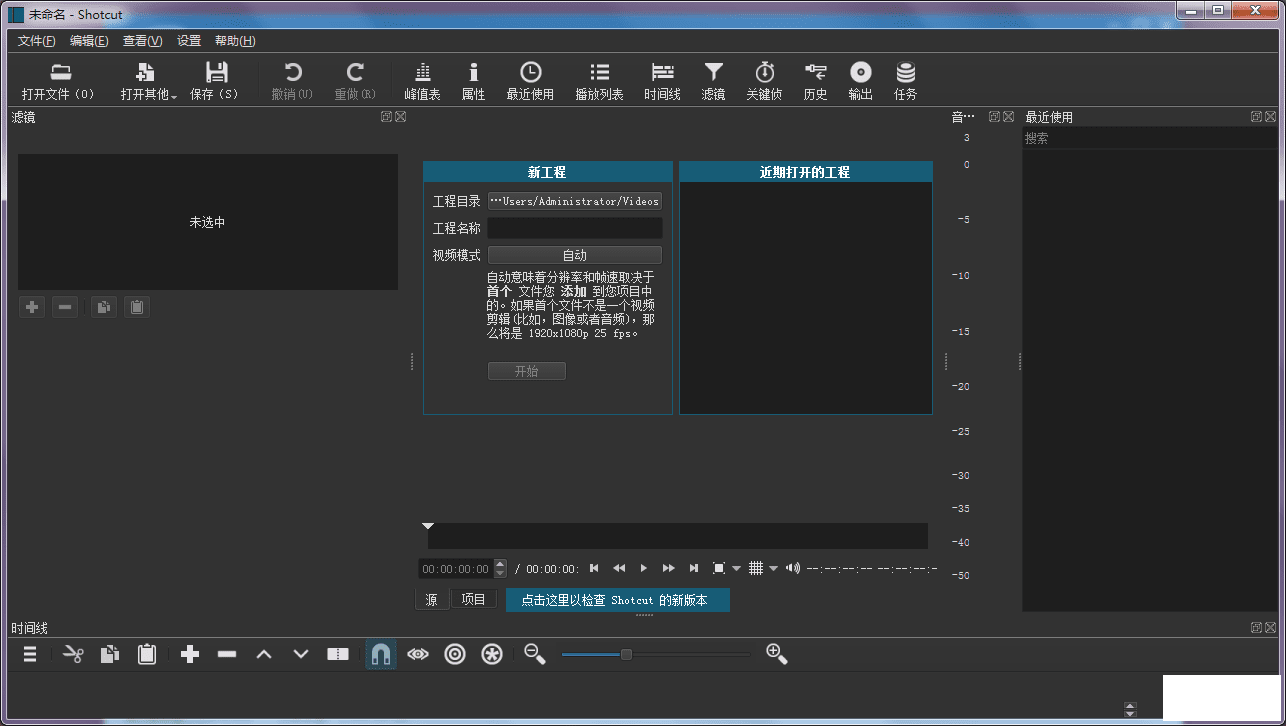Switch to the 项目 project tab
1286x726 pixels.
473,600
